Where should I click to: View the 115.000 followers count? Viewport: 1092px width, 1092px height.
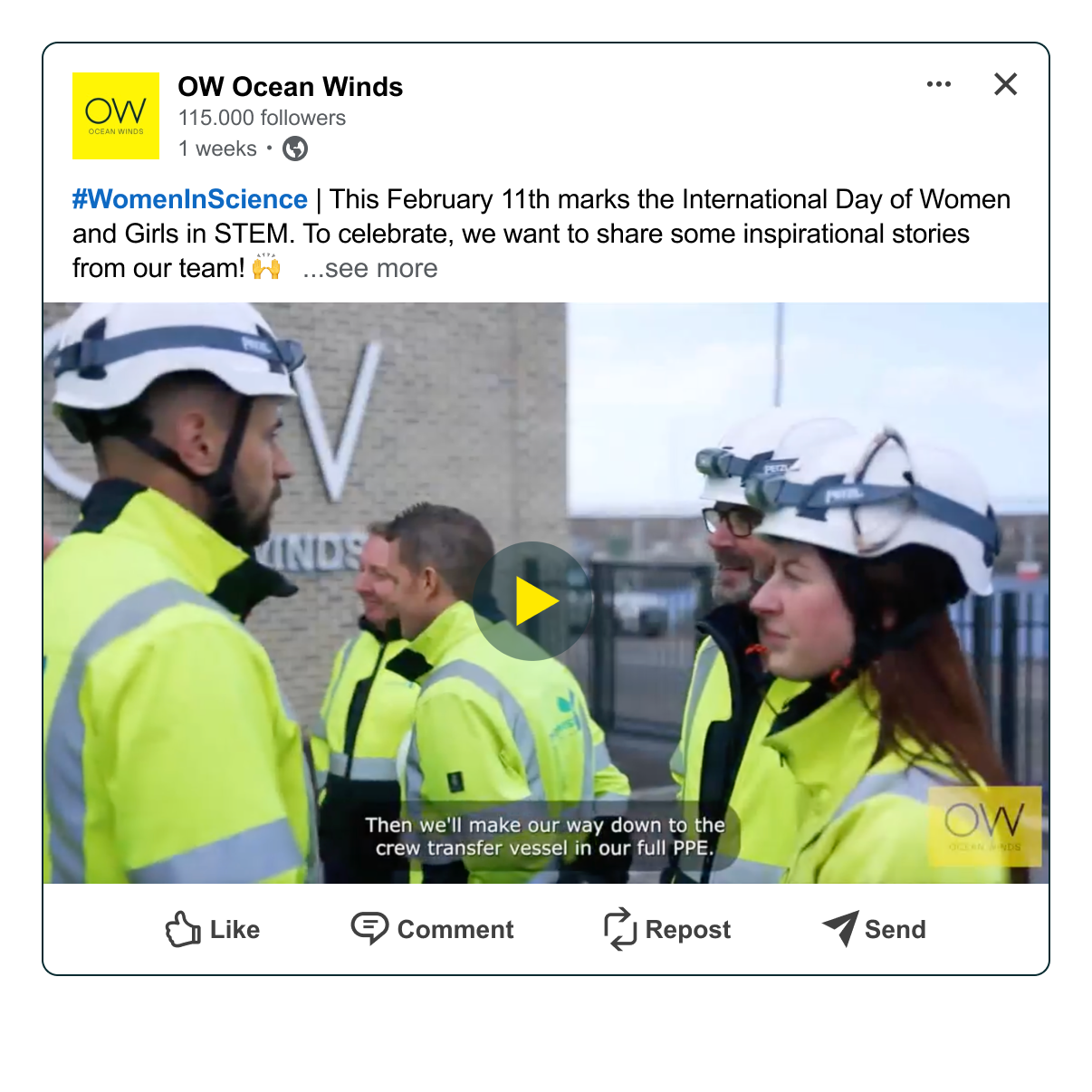262,118
